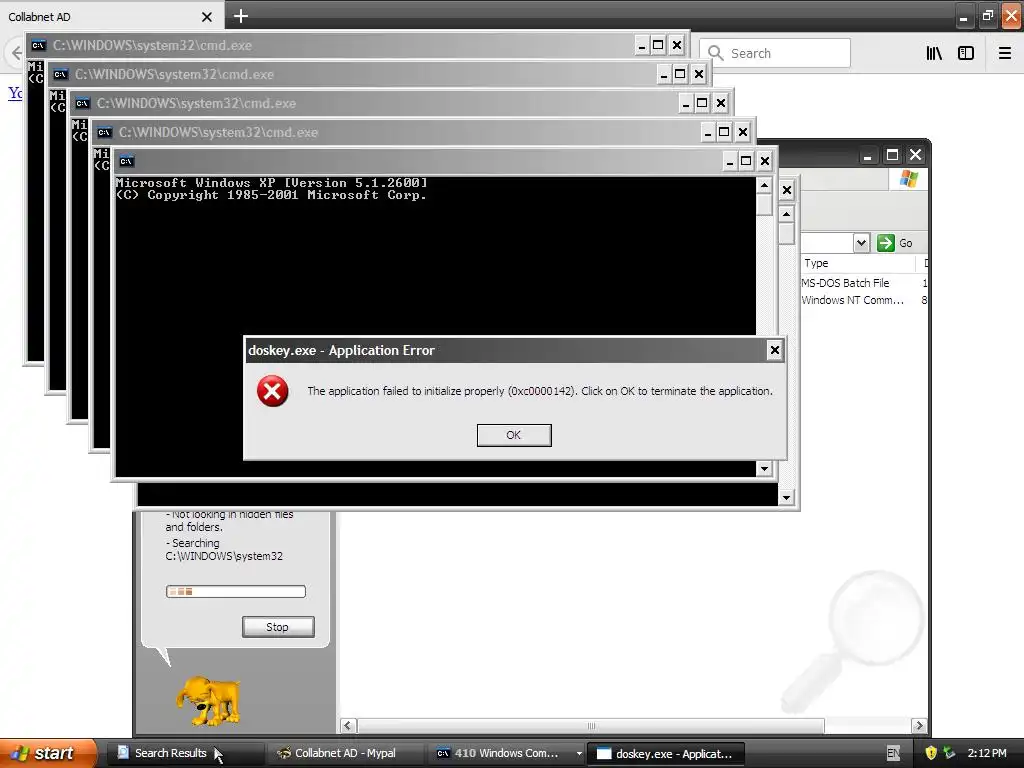
Task: Minimize the Search Results window
Action: pos(867,155)
